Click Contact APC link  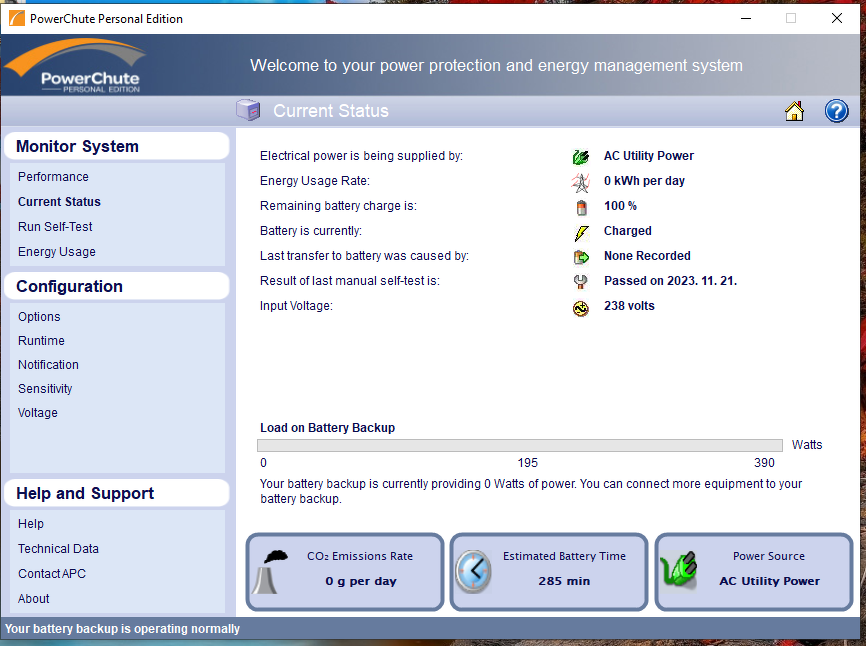52,574
